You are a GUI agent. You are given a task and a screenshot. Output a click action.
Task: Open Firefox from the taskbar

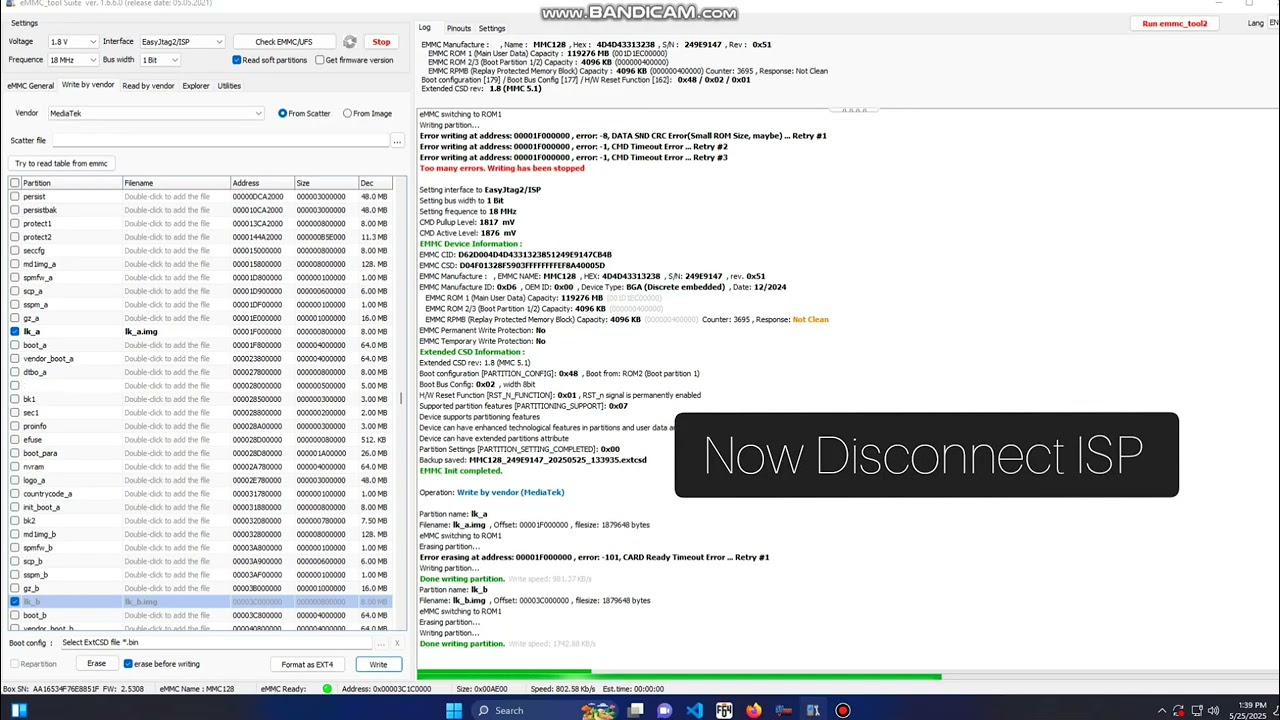click(753, 711)
